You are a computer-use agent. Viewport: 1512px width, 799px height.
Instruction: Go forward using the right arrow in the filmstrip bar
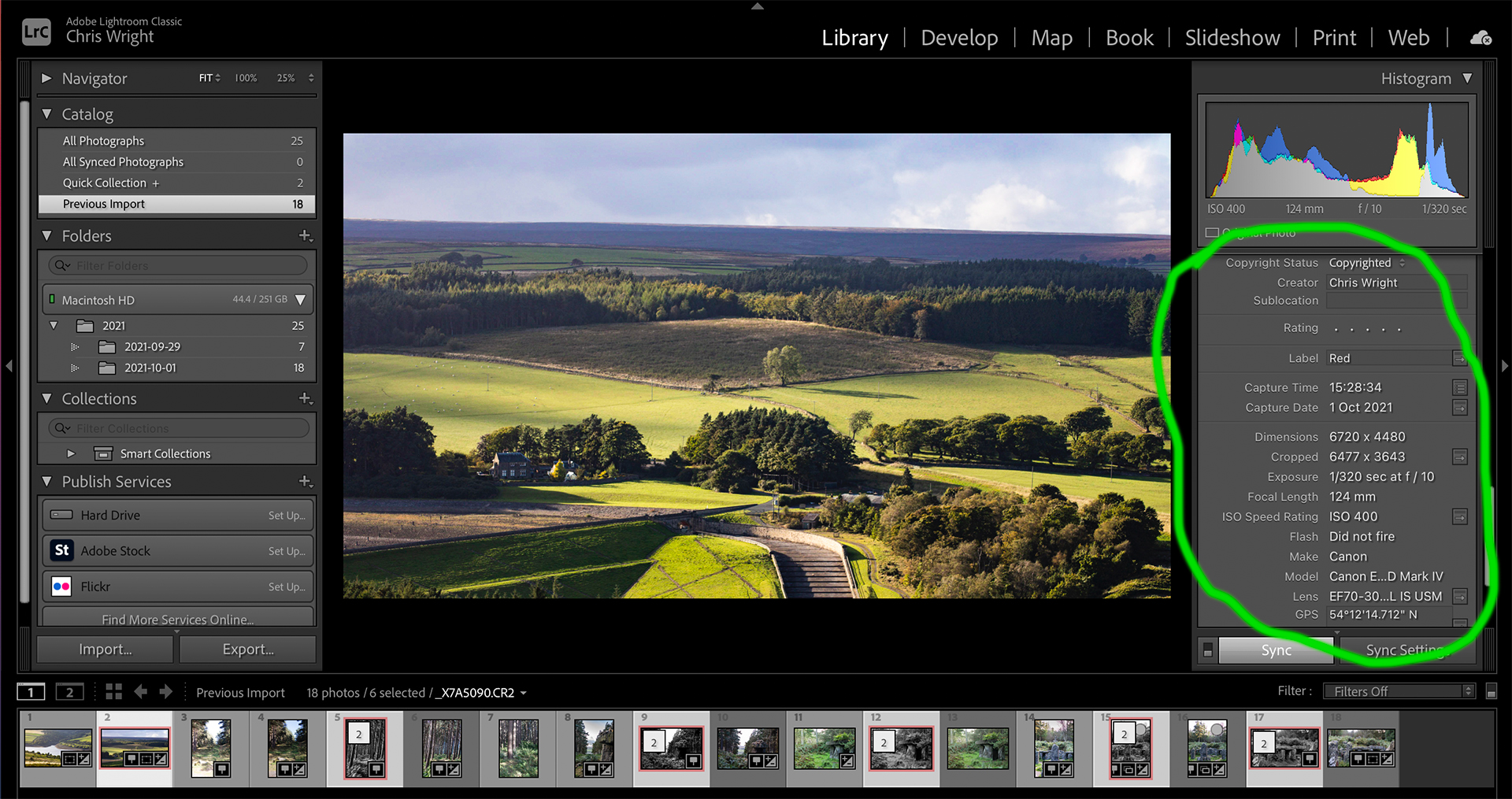[165, 692]
